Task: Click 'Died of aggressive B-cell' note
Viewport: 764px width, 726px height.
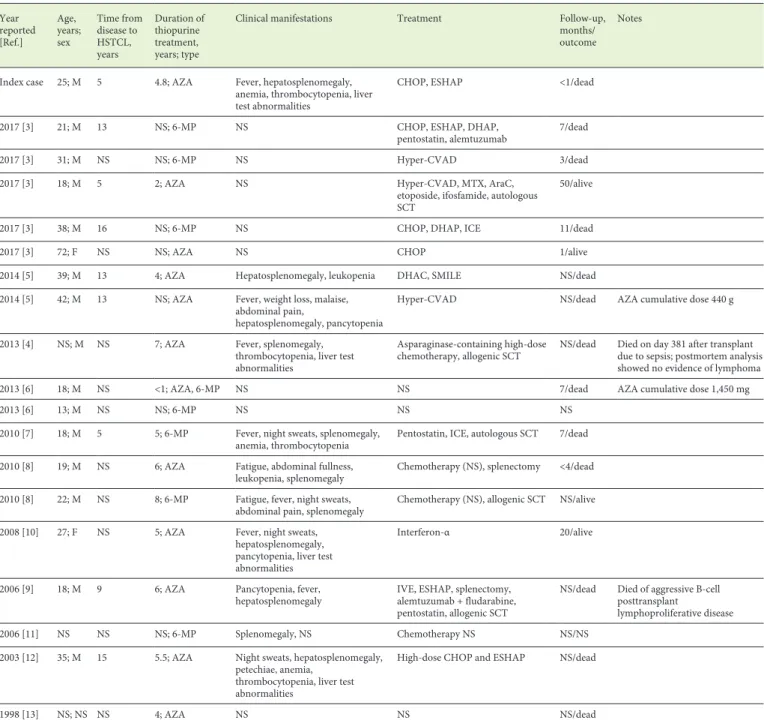Action: [675, 601]
